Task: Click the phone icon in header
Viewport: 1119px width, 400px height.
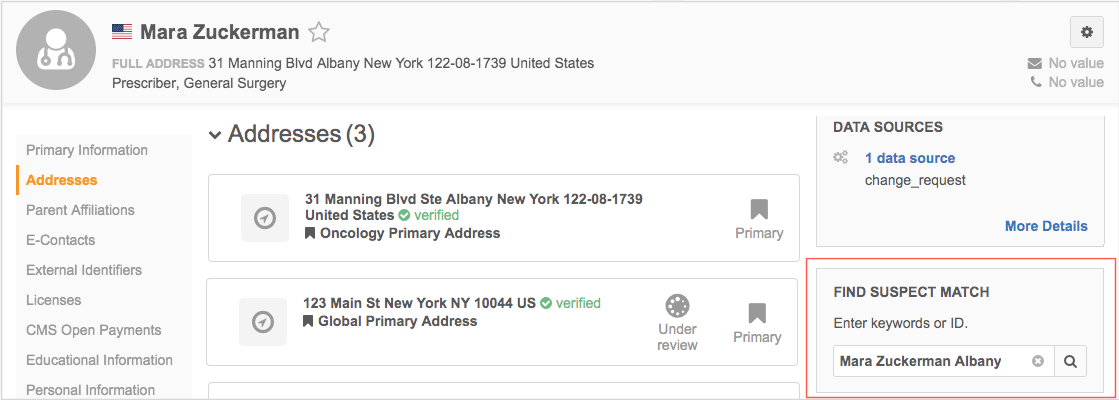Action: [1036, 82]
